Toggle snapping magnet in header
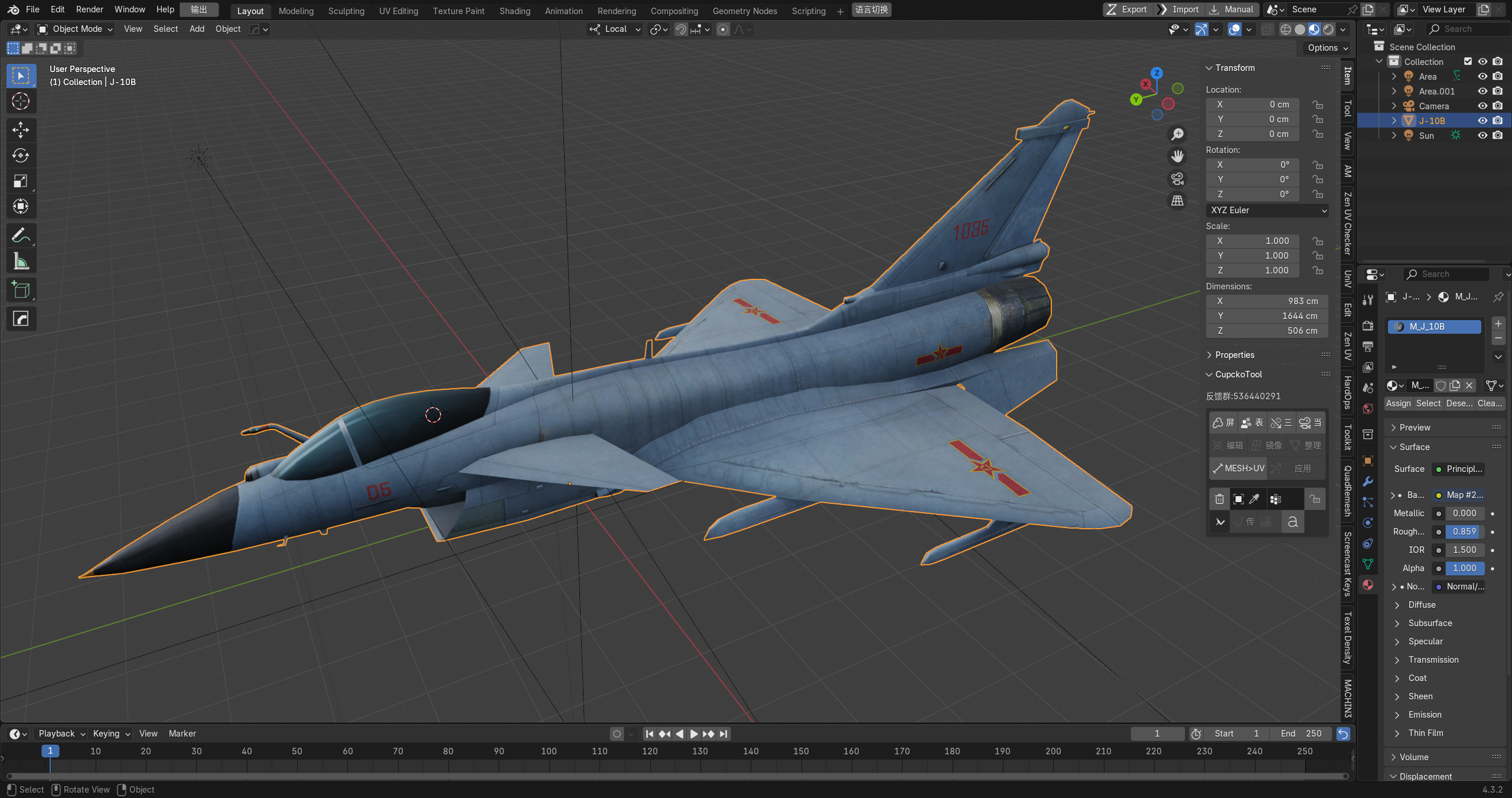The height and width of the screenshot is (798, 1512). pyautogui.click(x=680, y=30)
